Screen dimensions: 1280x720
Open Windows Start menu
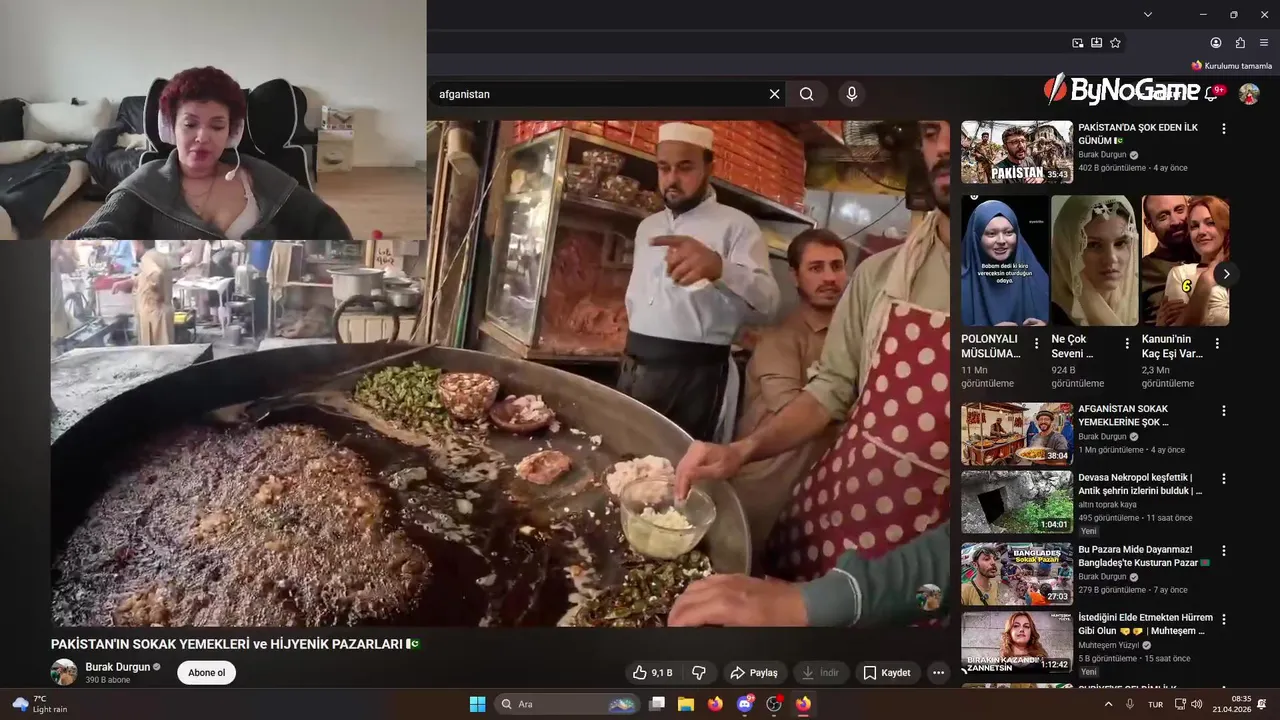[477, 704]
